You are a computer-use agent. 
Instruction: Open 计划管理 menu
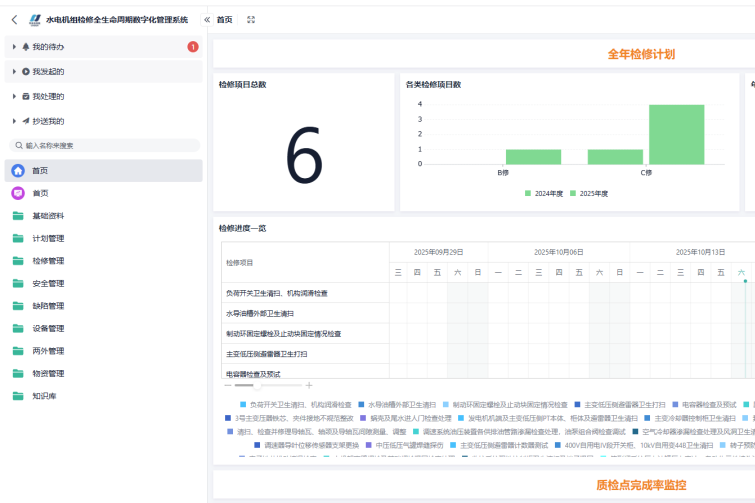[104, 238]
